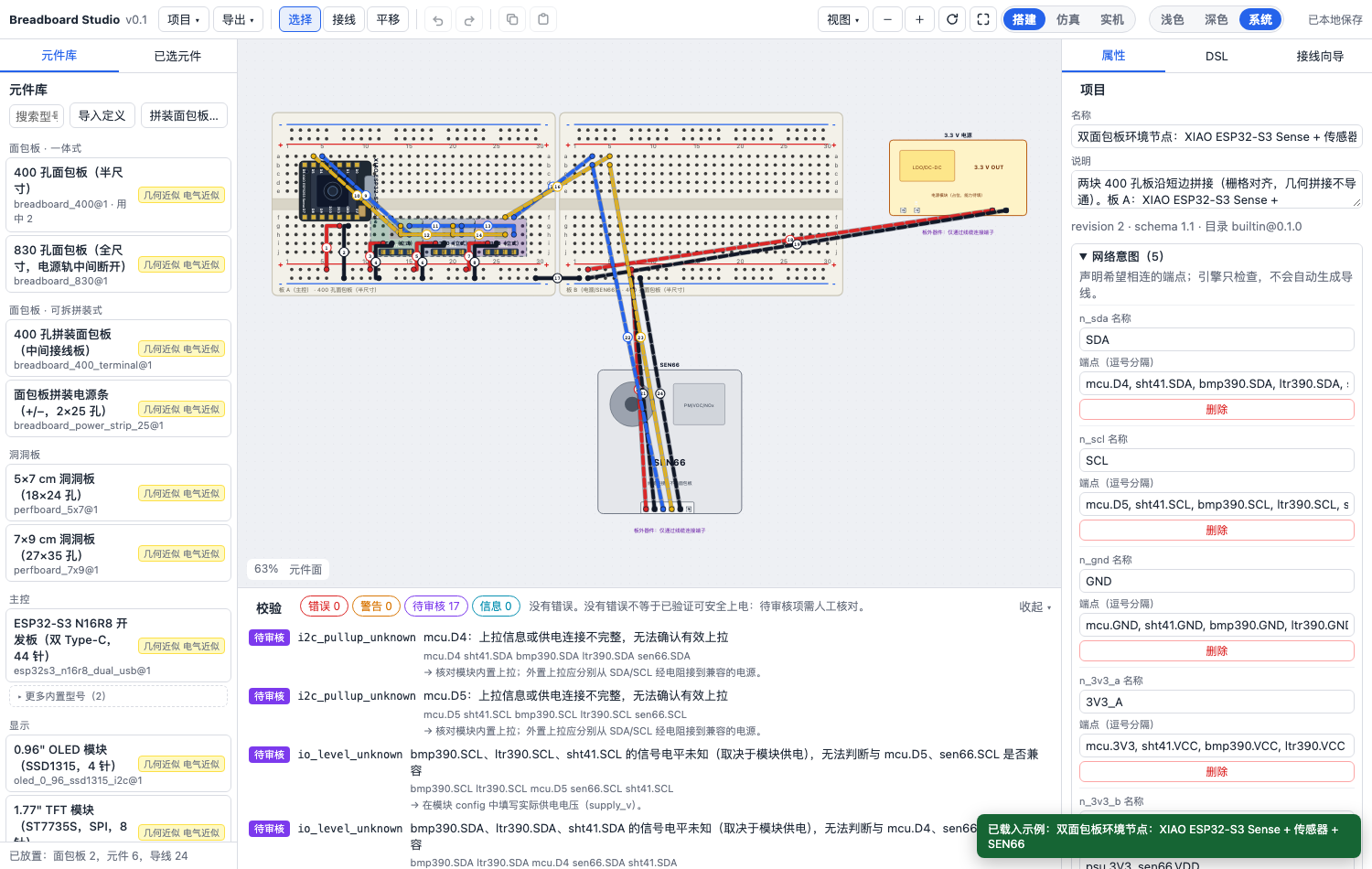Open the mcu.D4 i2c_pullup_unknown review entry
This screenshot has height=869, width=1372.
pyautogui.click(x=649, y=654)
